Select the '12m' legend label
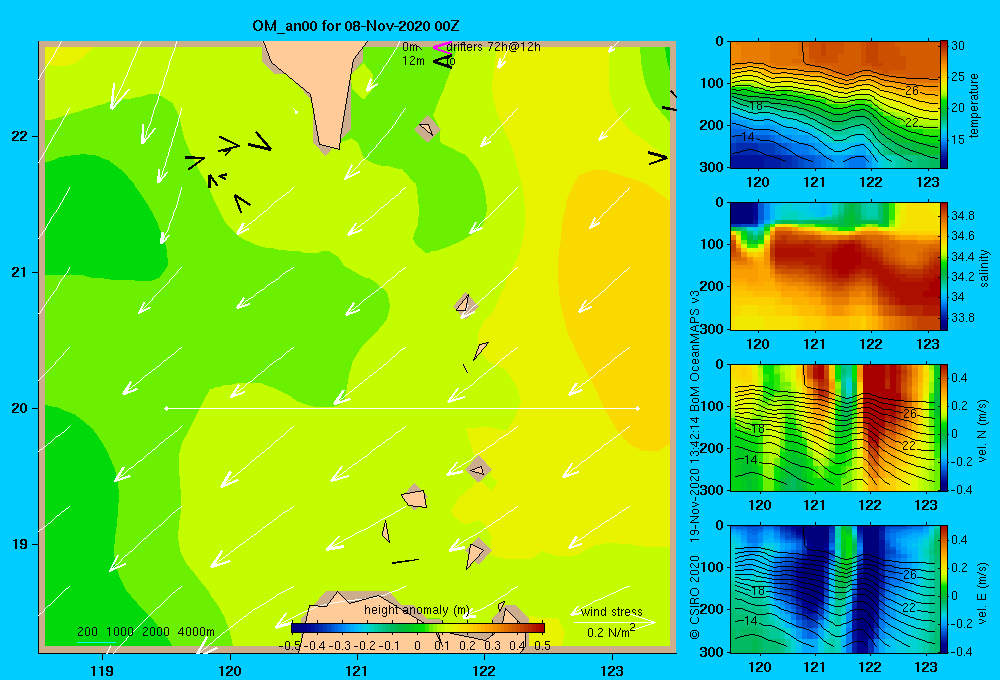Image resolution: width=1000 pixels, height=680 pixels. click(413, 61)
